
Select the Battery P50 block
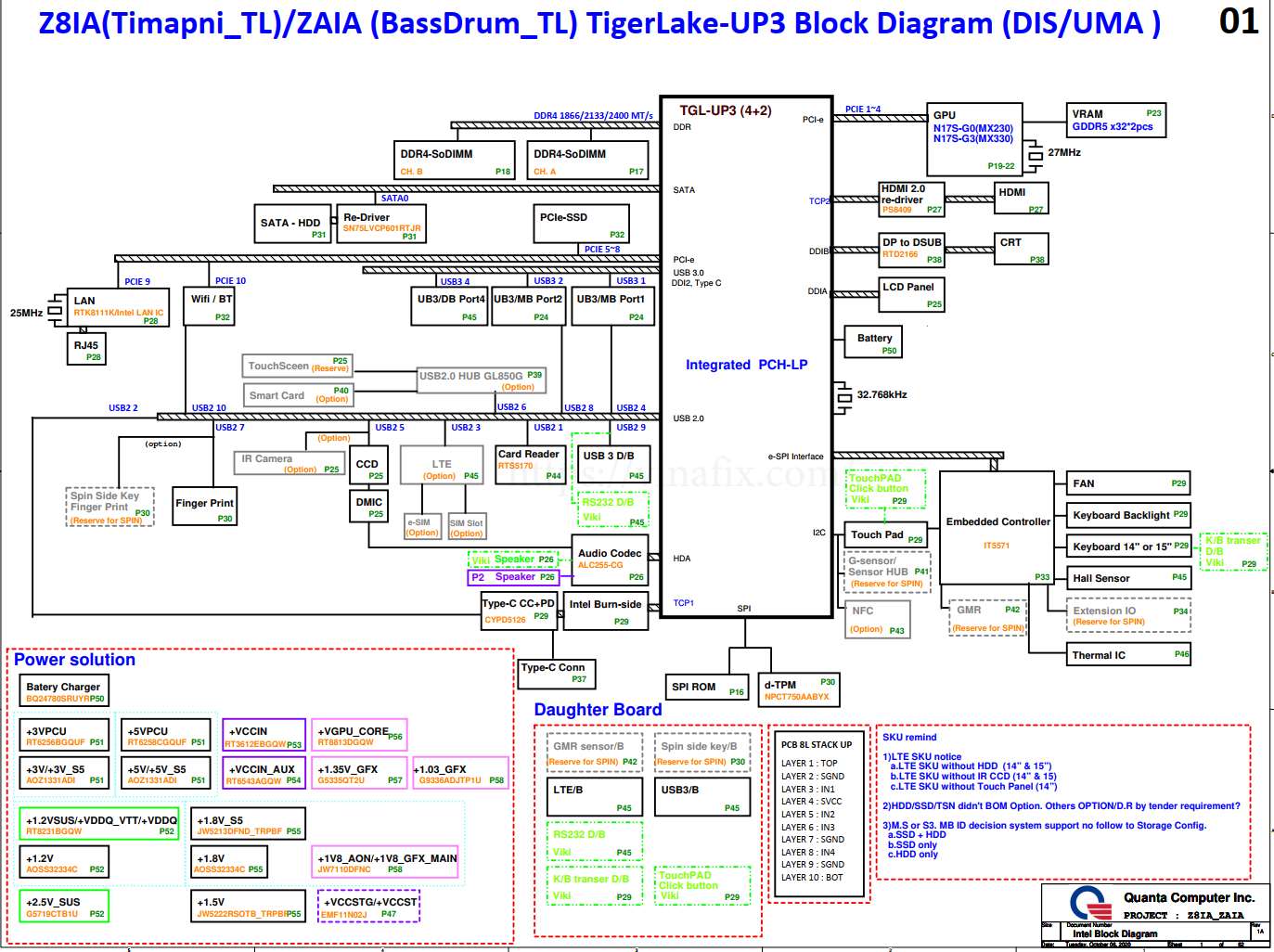(x=873, y=341)
